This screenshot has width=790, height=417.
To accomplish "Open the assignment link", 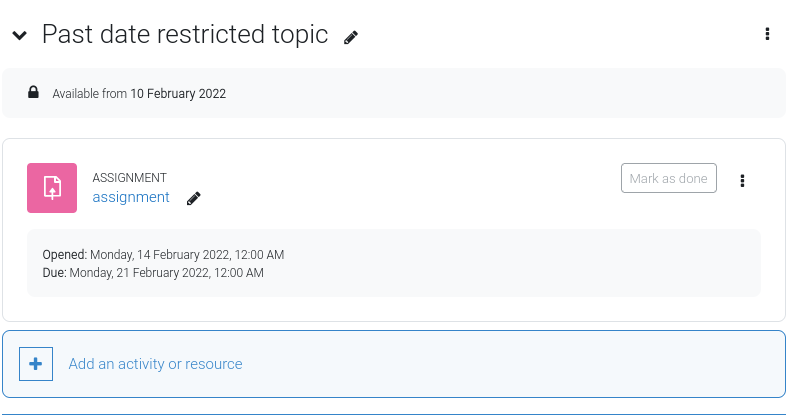I will point(131,197).
